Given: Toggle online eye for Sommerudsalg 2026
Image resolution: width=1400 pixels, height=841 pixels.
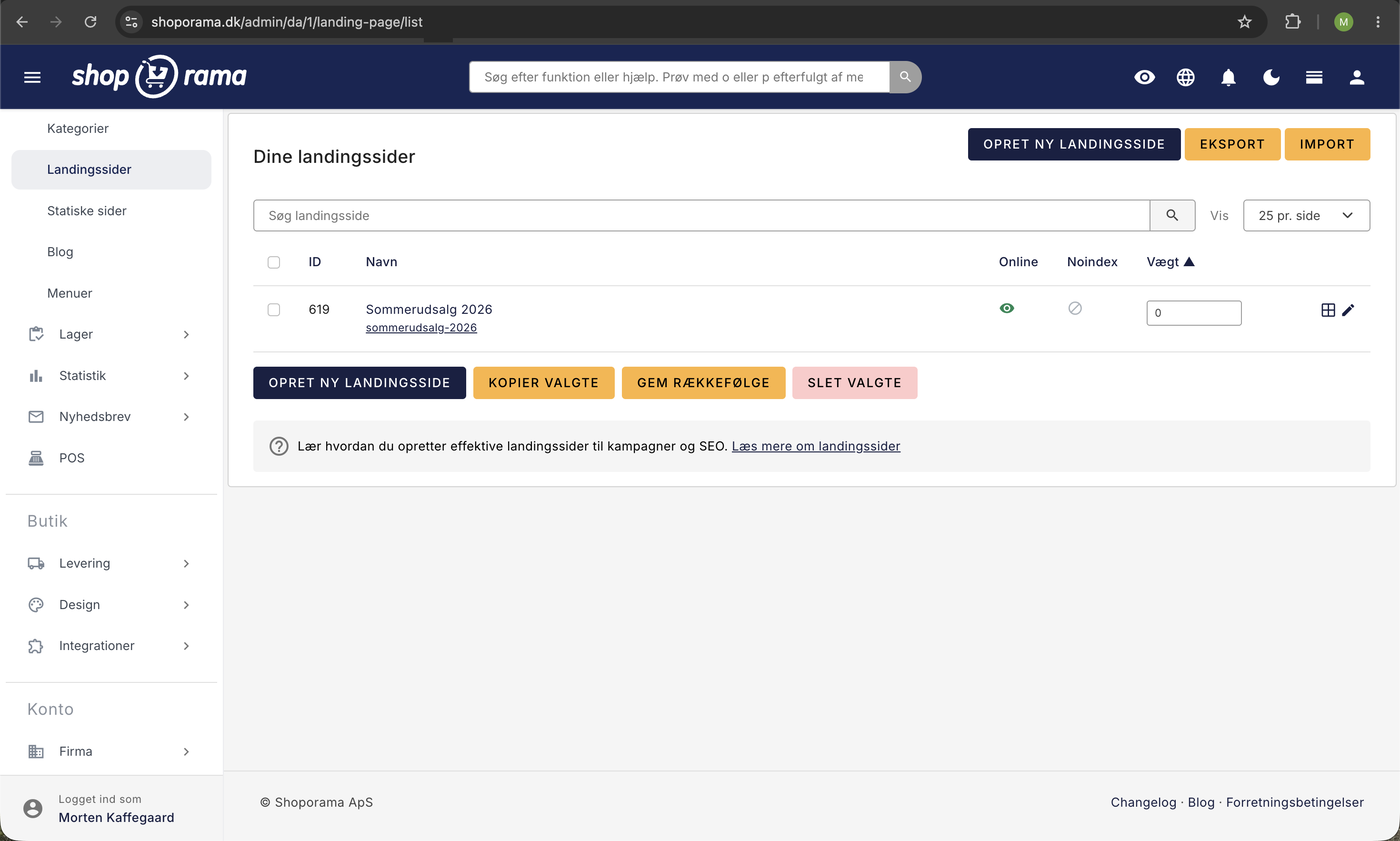Looking at the screenshot, I should (x=1007, y=308).
